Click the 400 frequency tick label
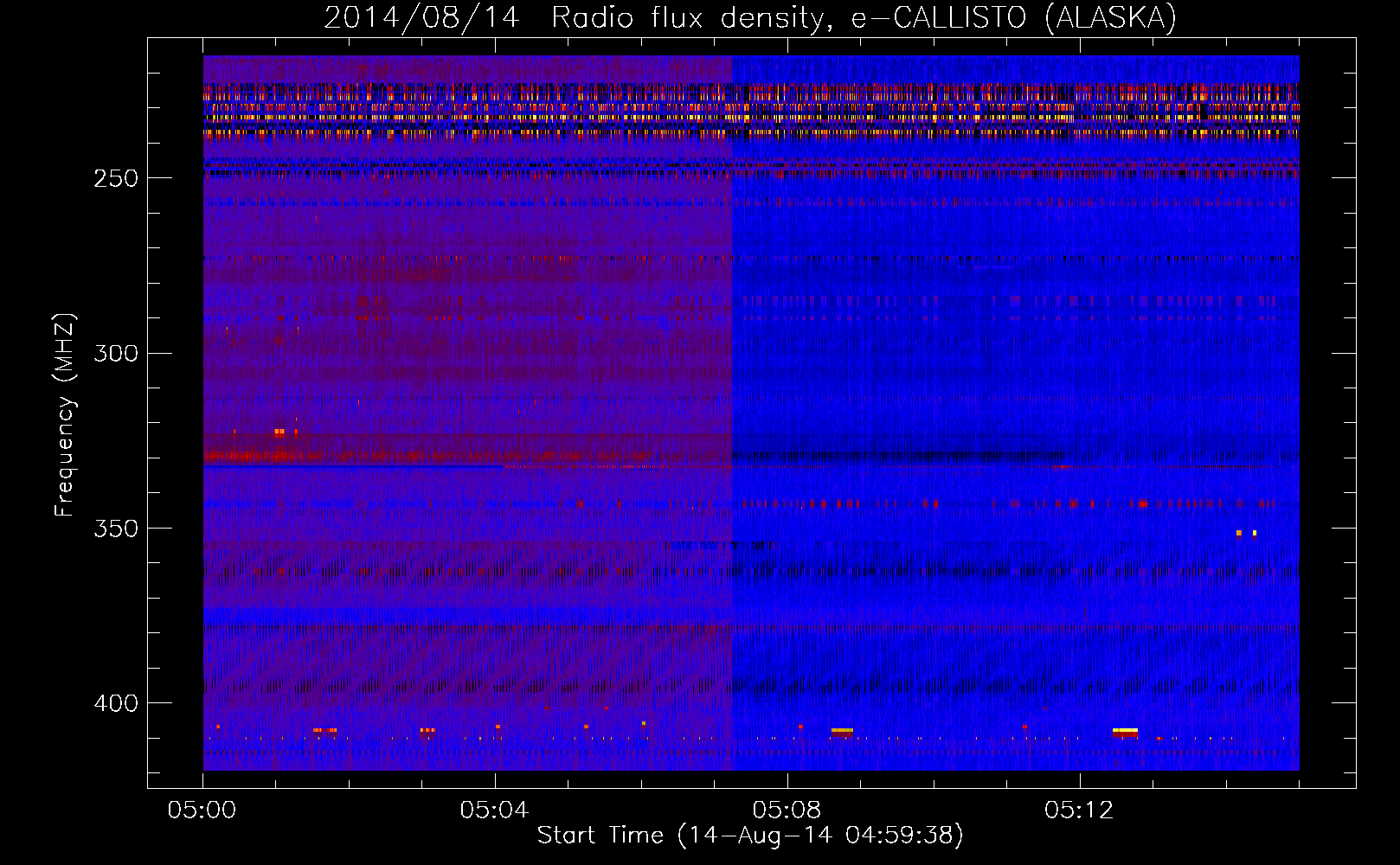The image size is (1400, 865). (x=116, y=703)
